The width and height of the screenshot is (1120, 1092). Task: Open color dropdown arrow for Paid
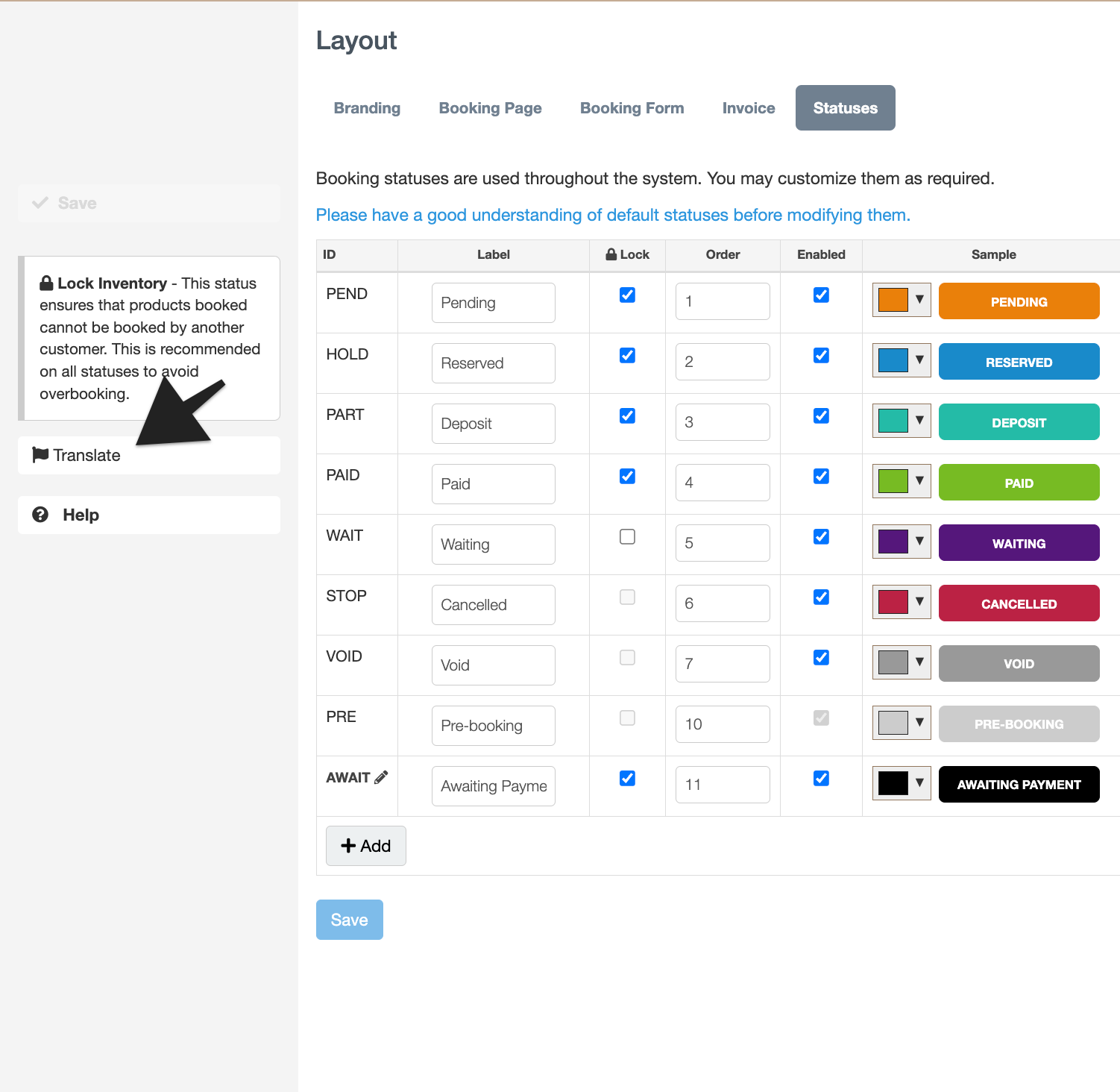(919, 480)
